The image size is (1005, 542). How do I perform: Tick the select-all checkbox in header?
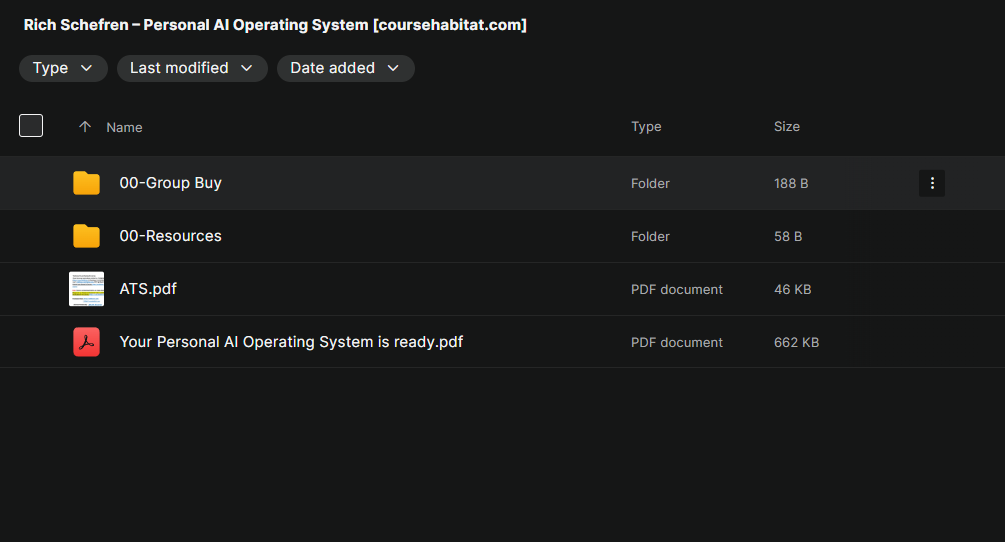(31, 126)
